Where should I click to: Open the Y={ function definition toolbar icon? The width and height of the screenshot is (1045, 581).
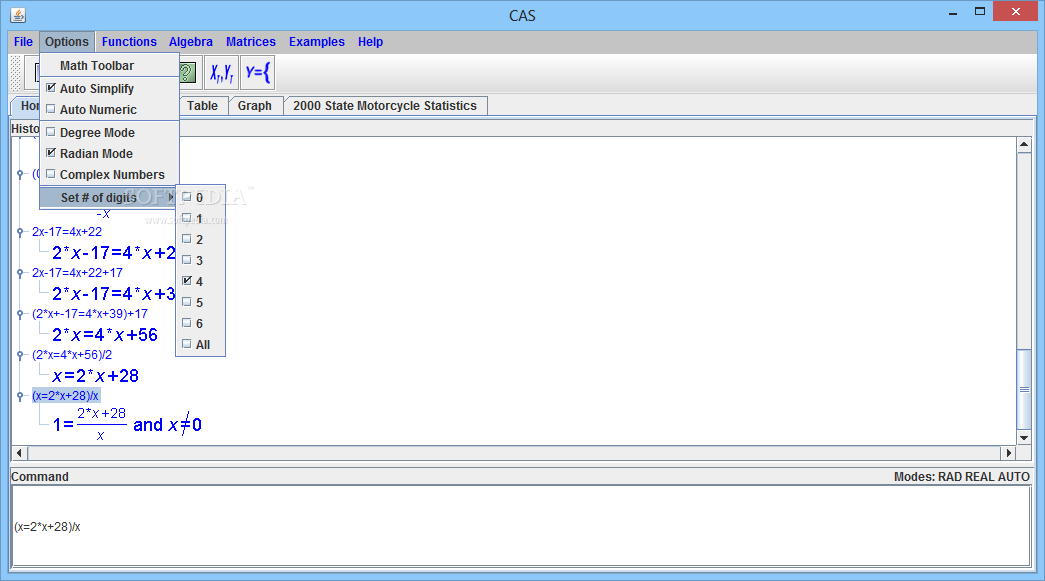[255, 71]
